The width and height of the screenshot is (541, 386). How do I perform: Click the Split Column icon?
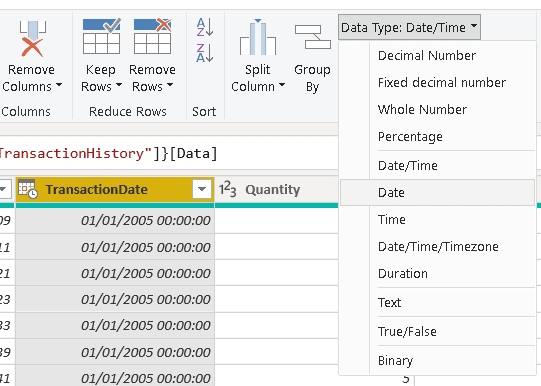tap(258, 37)
